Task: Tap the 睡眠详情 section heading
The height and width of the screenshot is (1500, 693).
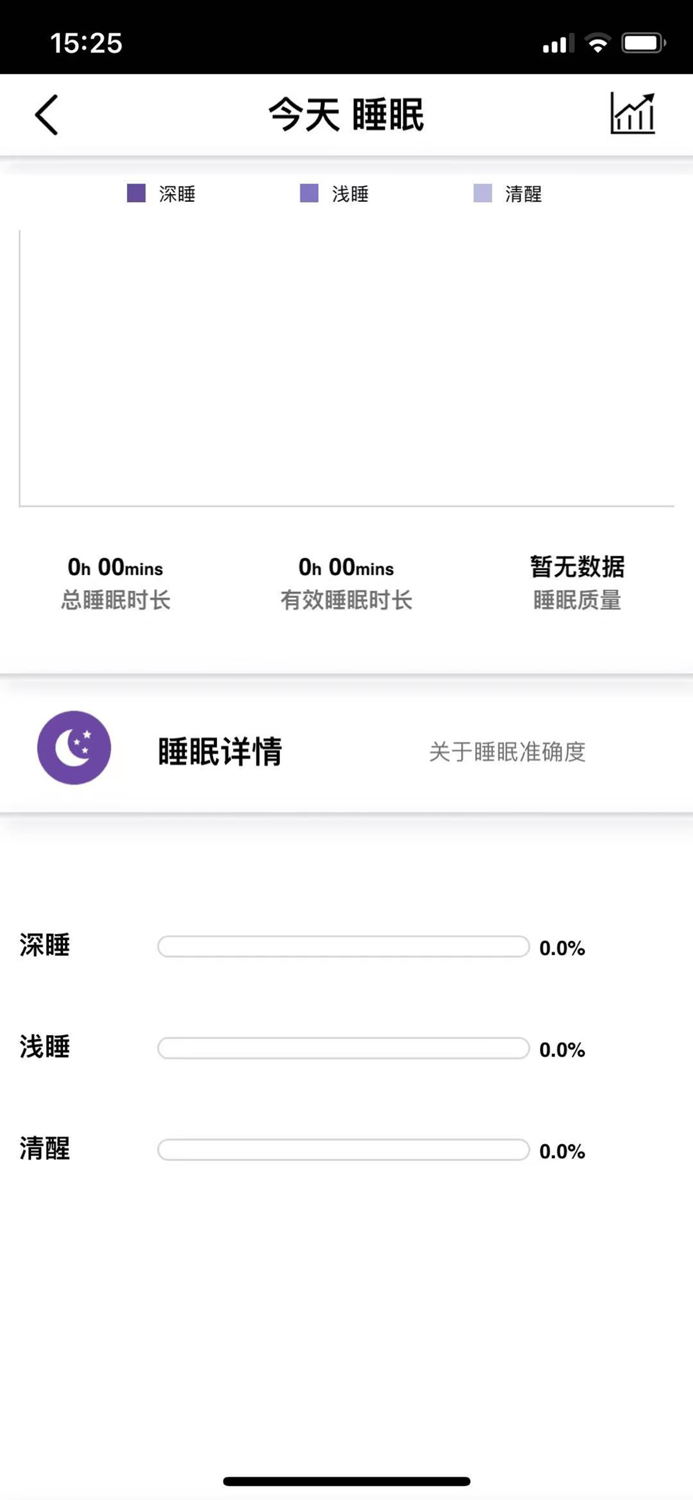Action: pos(220,751)
